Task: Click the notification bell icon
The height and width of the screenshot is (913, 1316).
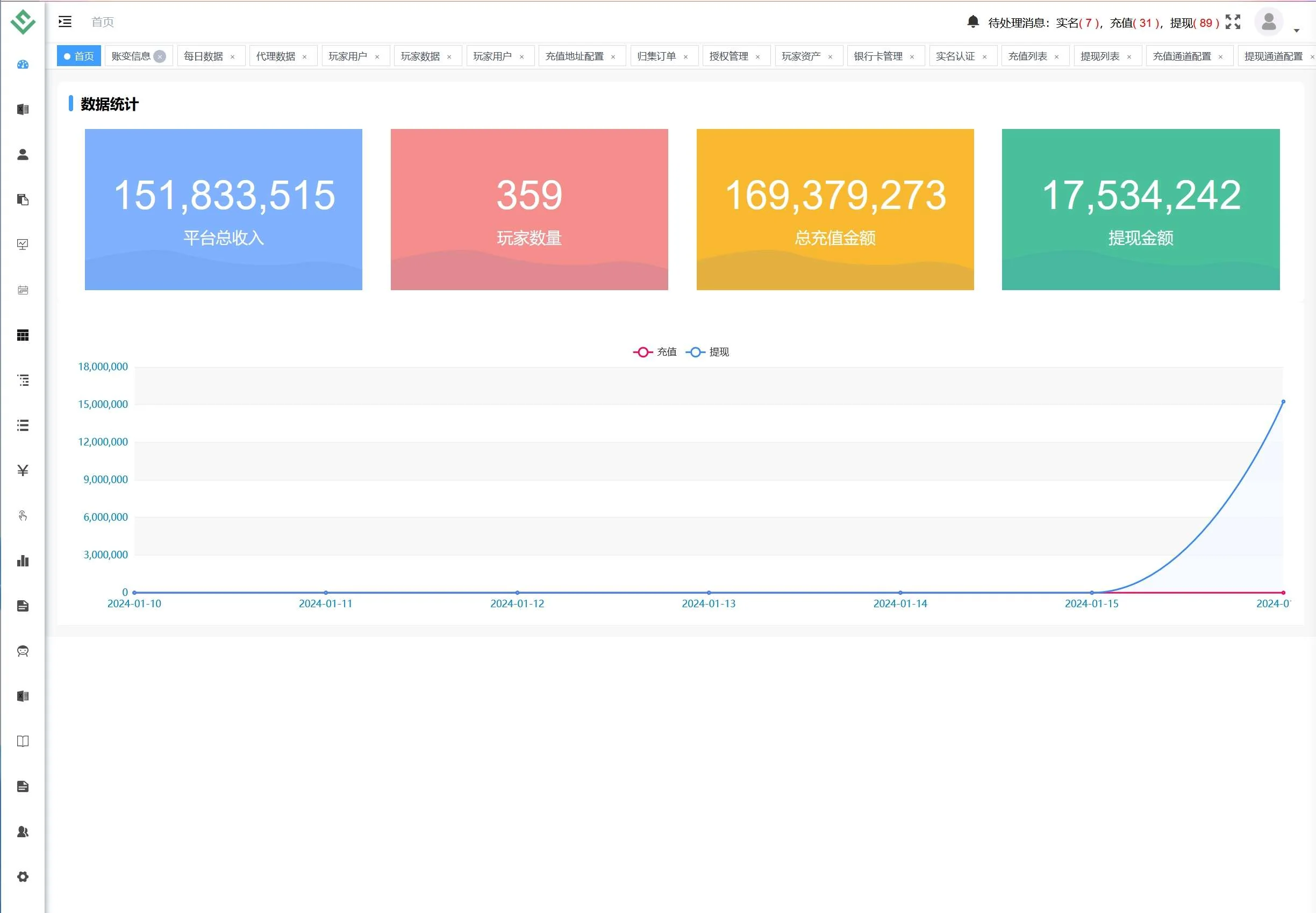Action: [972, 21]
